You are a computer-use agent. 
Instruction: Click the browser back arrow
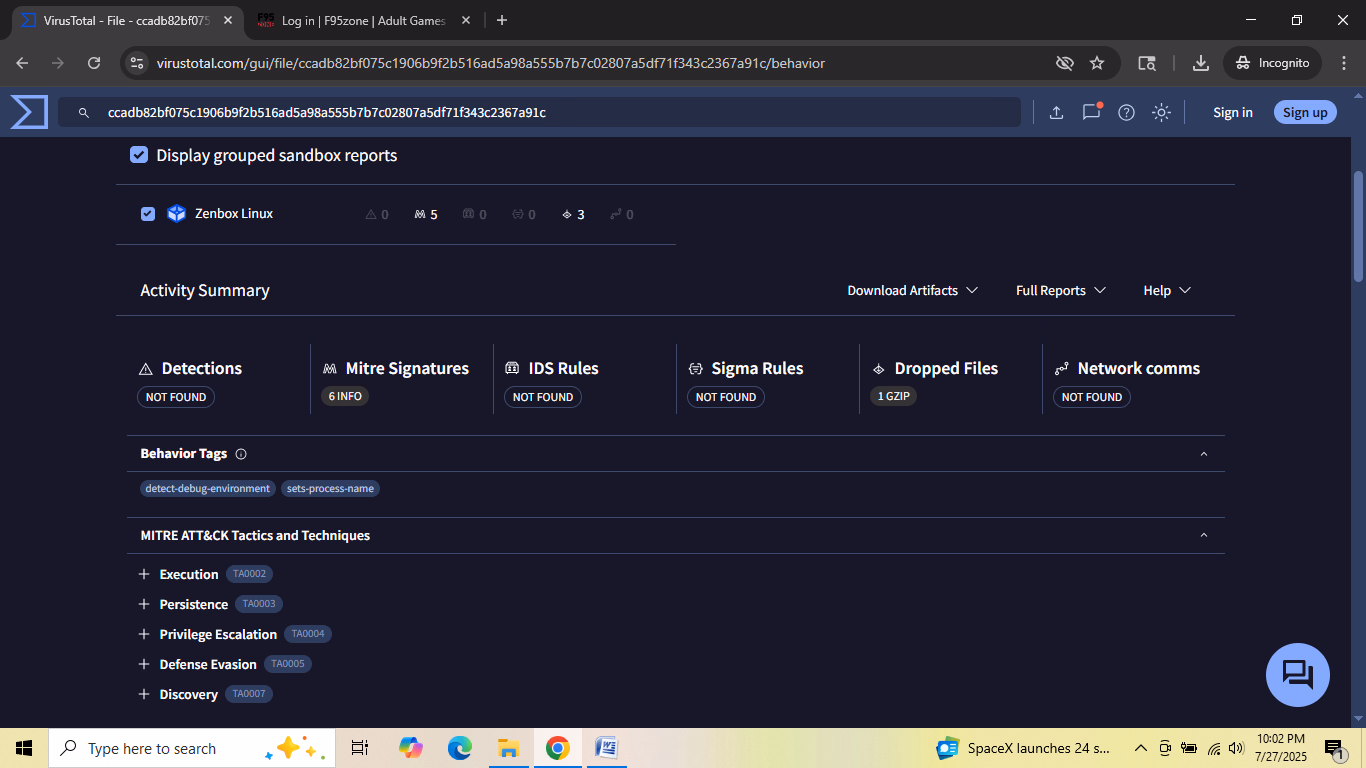pos(23,63)
